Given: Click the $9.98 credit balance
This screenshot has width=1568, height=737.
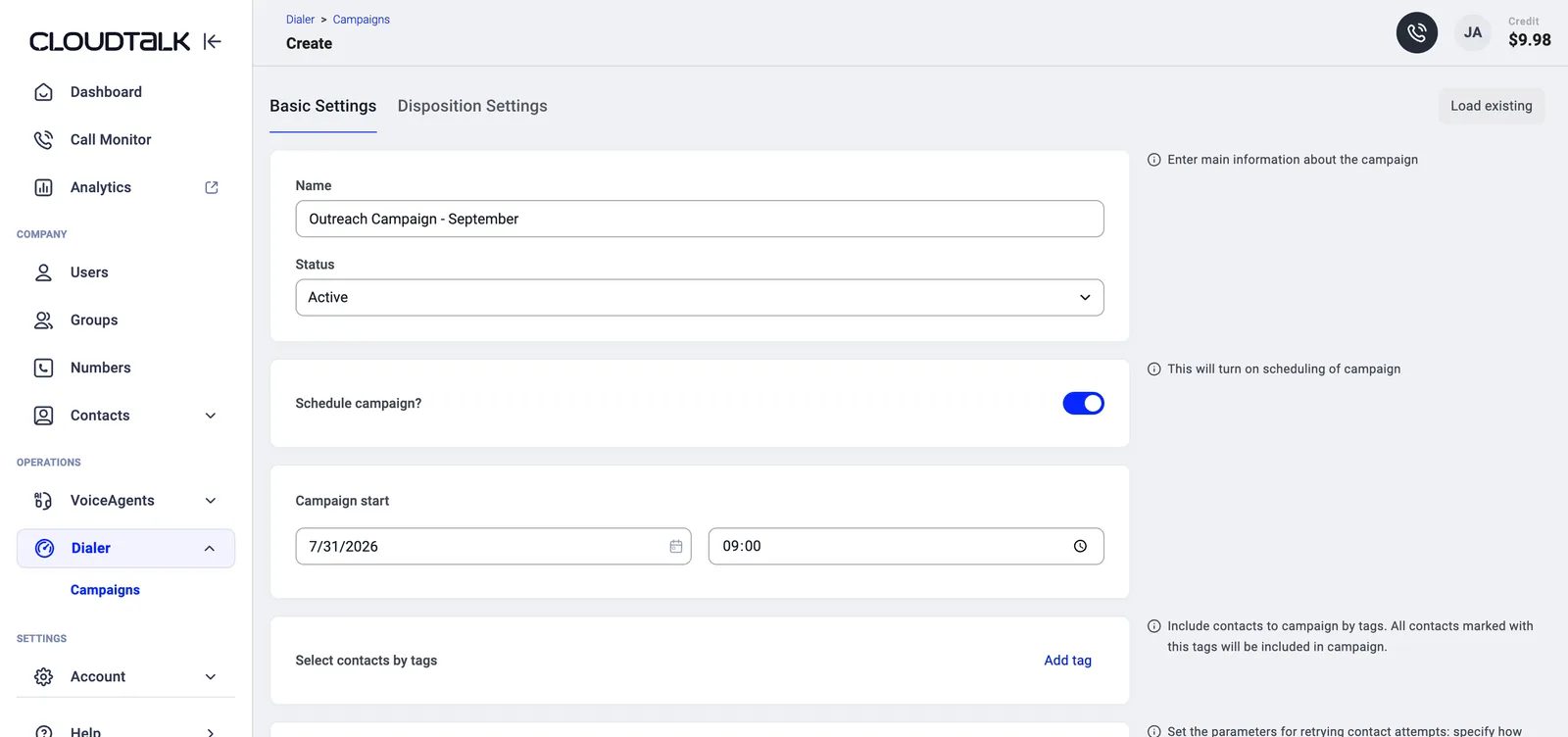Looking at the screenshot, I should point(1530,40).
